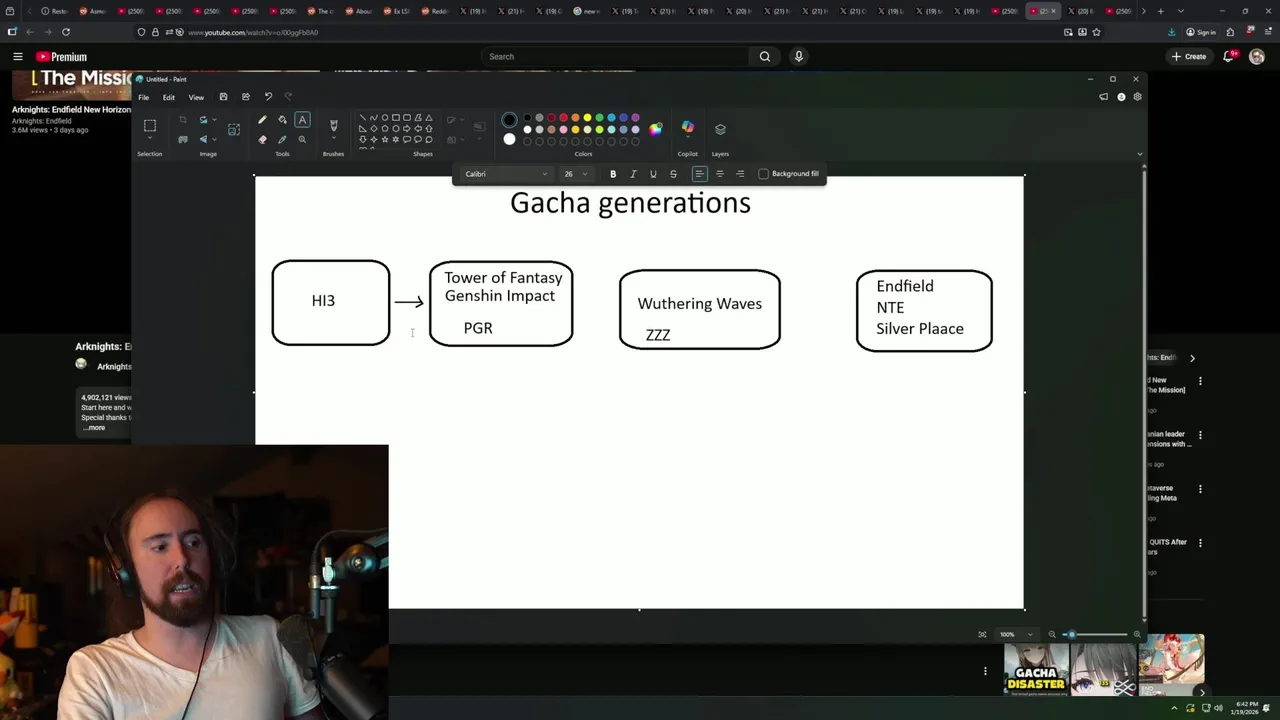Viewport: 1280px width, 720px height.
Task: Open the taskbar volume speaker icon
Action: [x=1218, y=708]
